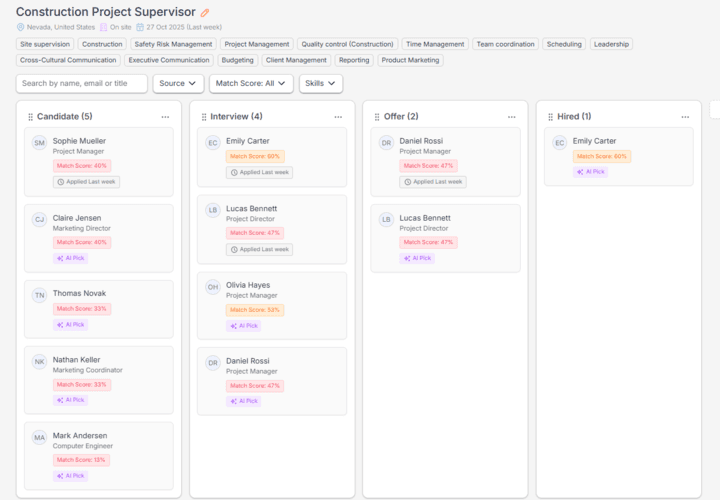Click the EC avatar in the Hired column
Screen dimensions: 720x500
[559, 143]
